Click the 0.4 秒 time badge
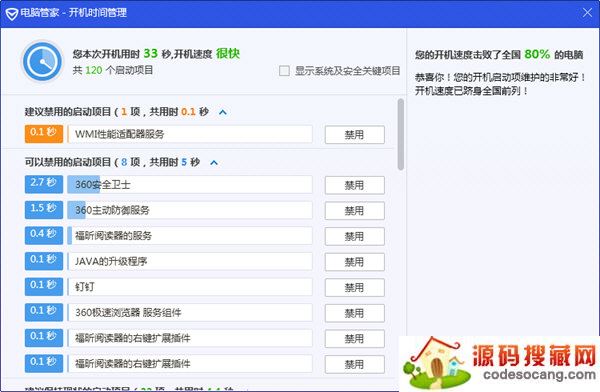Viewport: 600px width, 392px height. click(x=44, y=236)
